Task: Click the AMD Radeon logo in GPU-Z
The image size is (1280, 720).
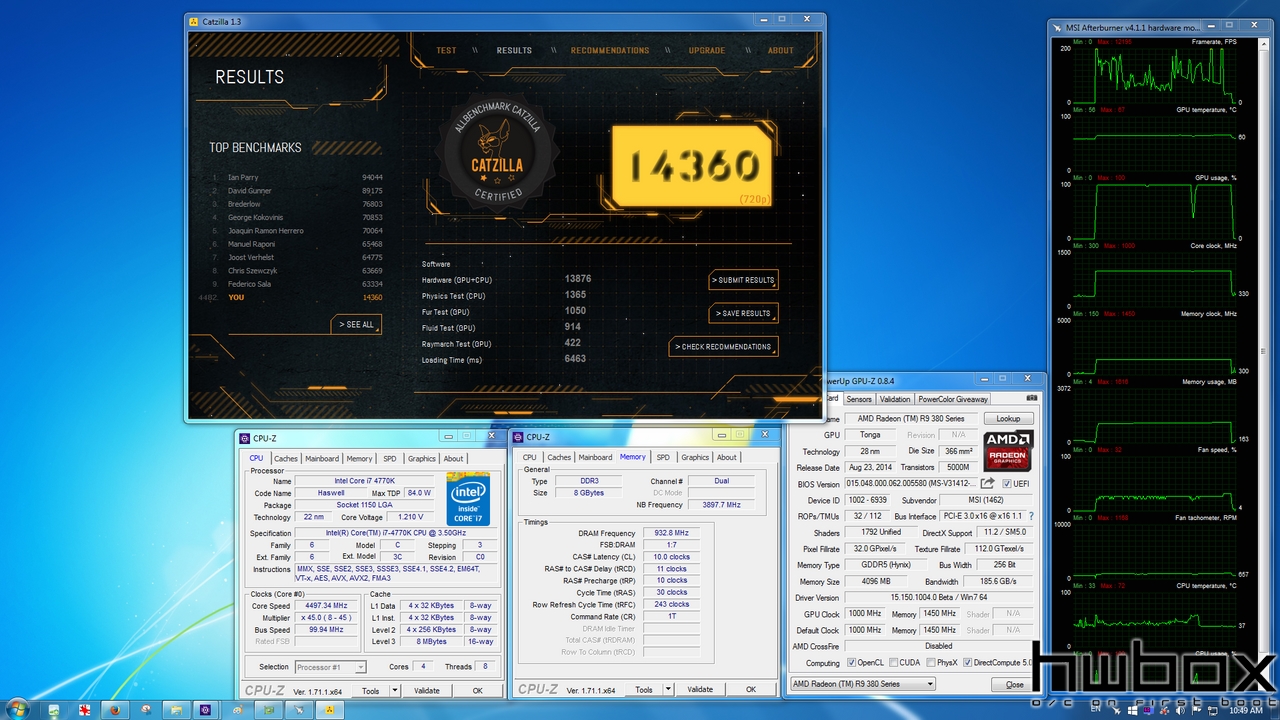Action: tap(1009, 451)
